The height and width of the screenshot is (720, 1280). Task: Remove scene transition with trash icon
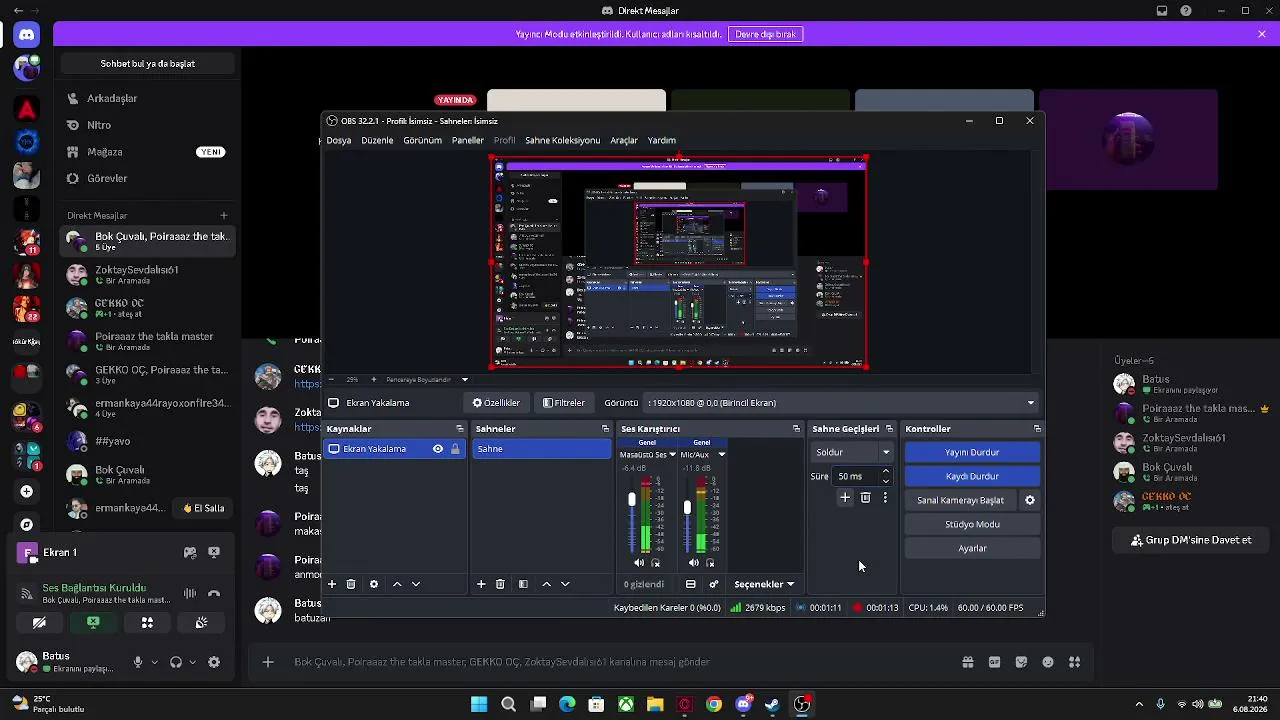[x=866, y=498]
